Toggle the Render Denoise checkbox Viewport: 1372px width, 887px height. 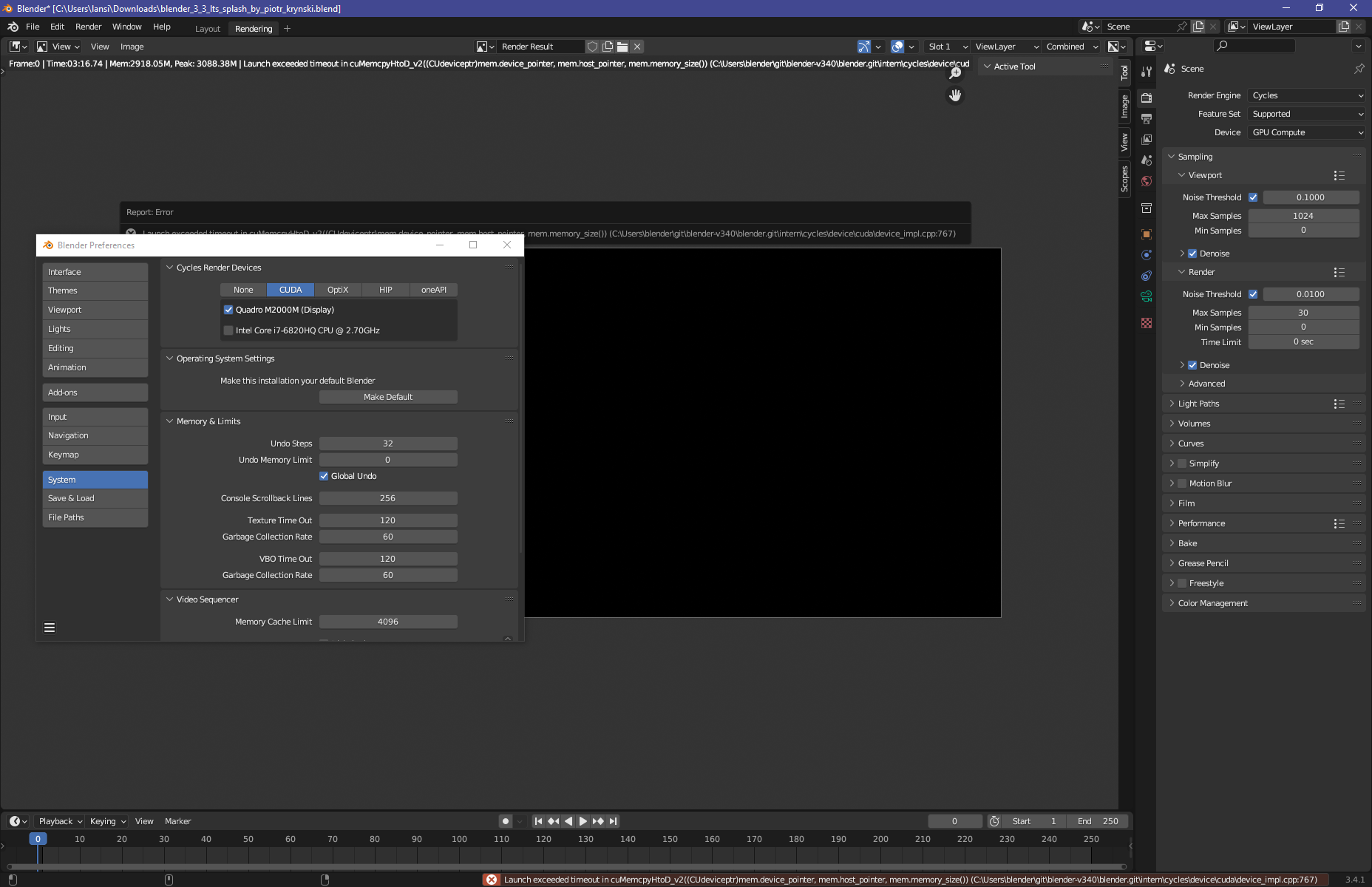click(x=1192, y=365)
